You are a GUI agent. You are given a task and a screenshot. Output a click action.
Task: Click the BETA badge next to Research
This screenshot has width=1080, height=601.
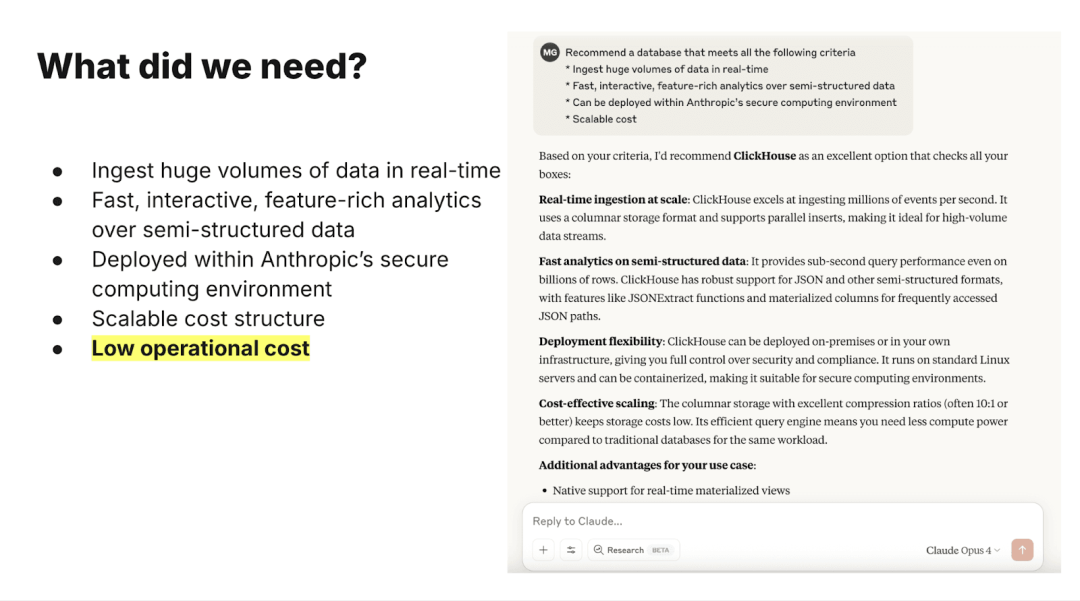(661, 550)
